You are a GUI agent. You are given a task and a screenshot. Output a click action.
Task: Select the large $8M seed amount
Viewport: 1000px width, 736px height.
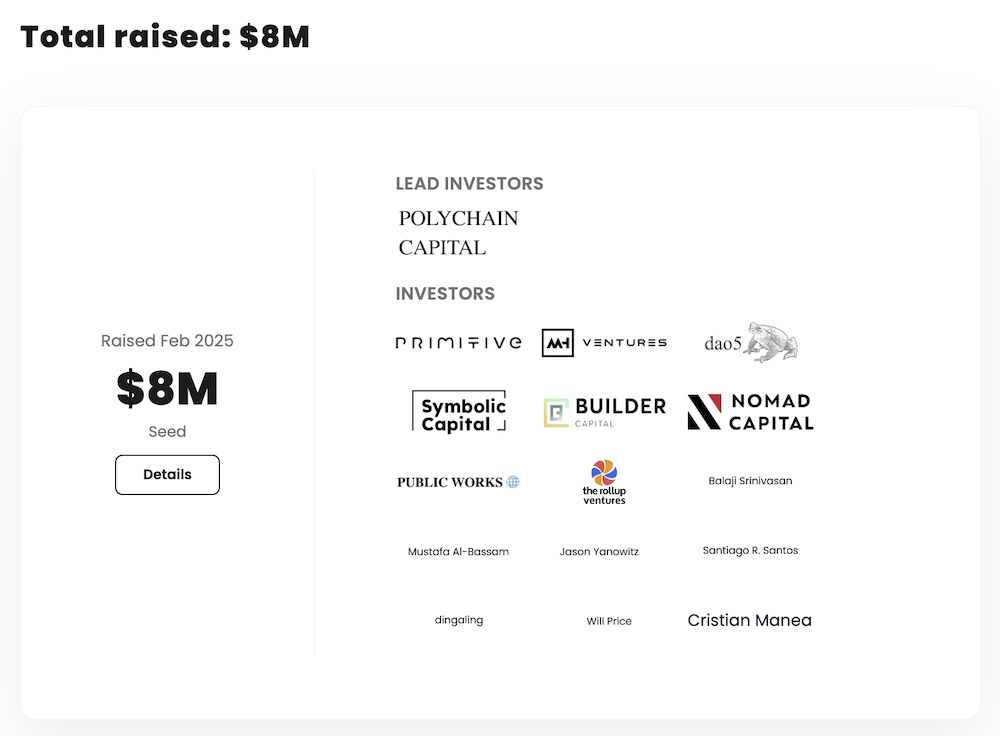click(x=167, y=389)
